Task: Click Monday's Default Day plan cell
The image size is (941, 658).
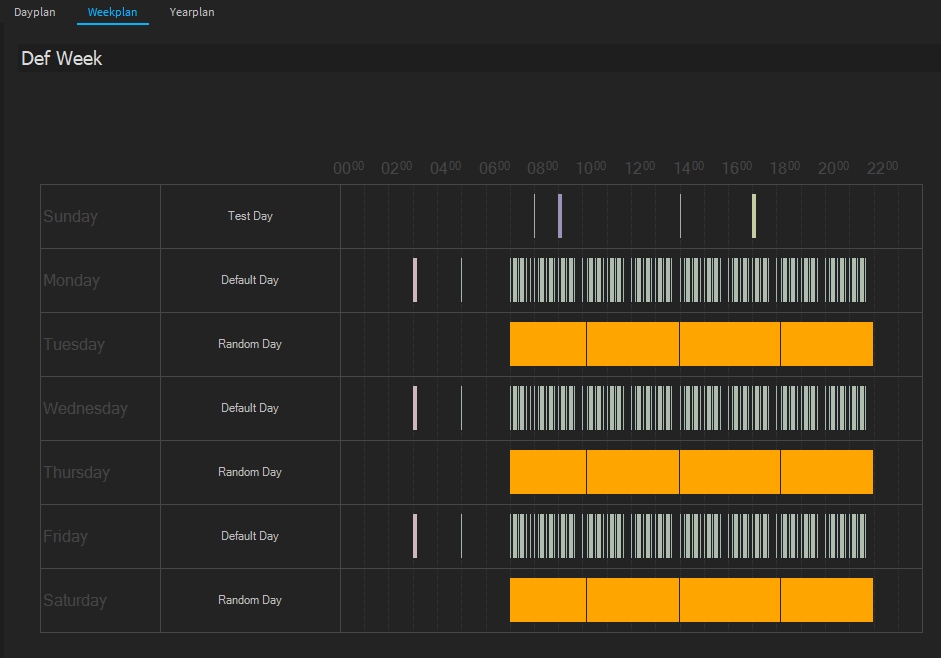Action: pyautogui.click(x=250, y=280)
